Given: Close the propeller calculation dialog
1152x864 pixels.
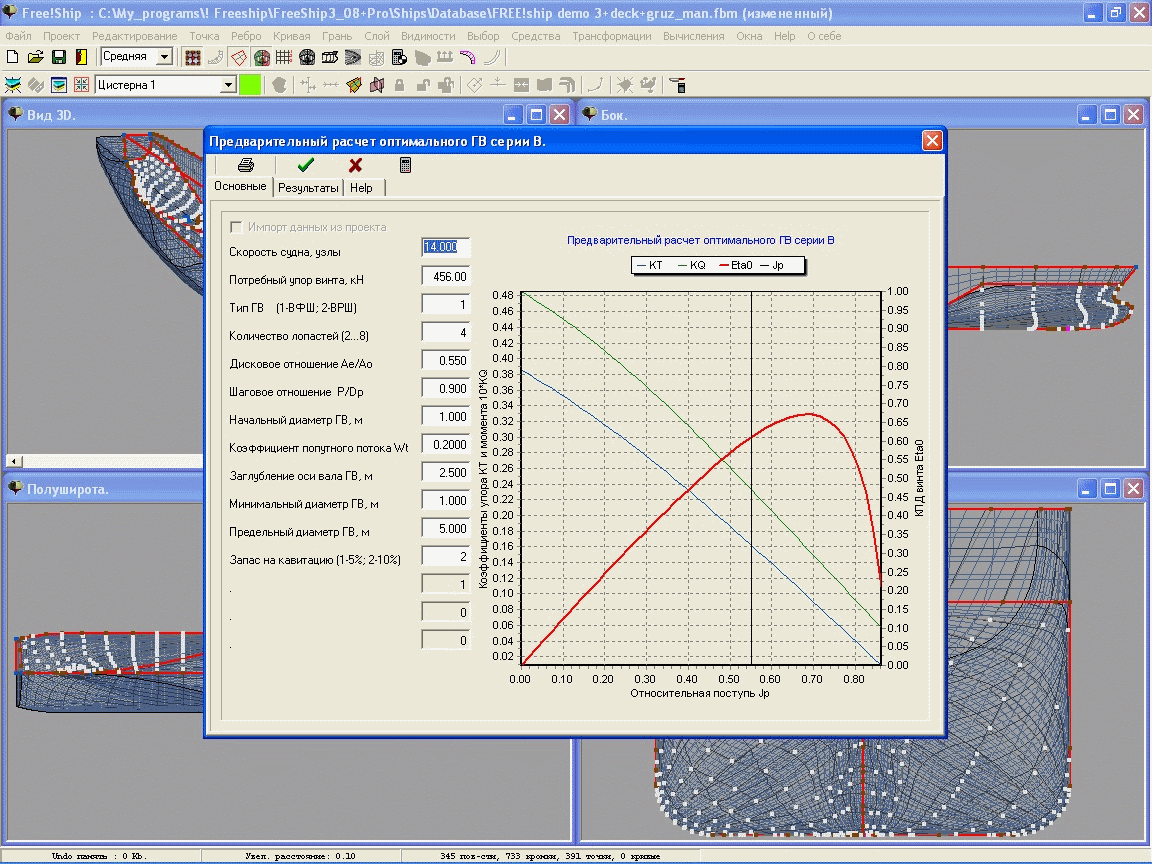Looking at the screenshot, I should tap(932, 140).
